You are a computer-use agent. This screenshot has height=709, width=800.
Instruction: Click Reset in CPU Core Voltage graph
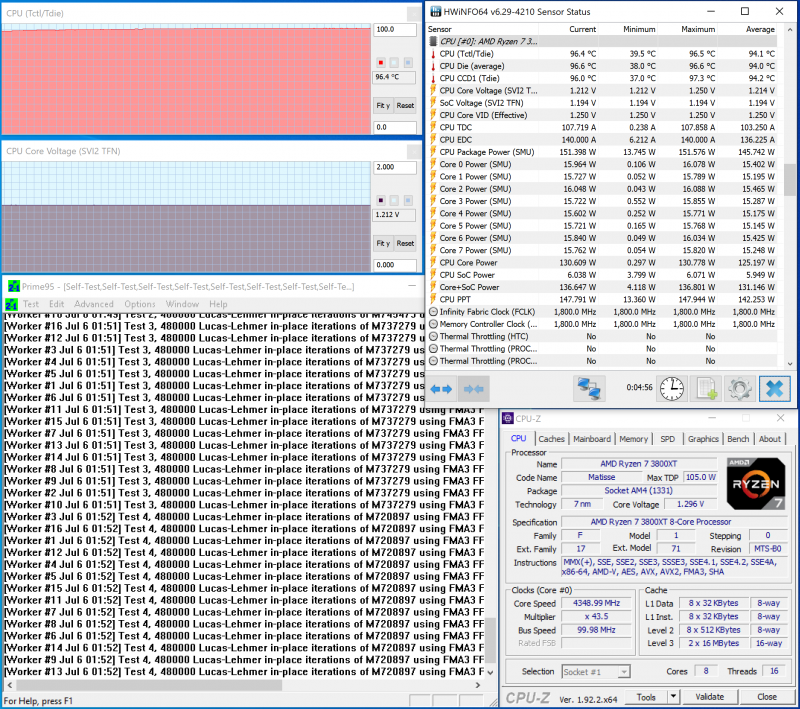(405, 243)
